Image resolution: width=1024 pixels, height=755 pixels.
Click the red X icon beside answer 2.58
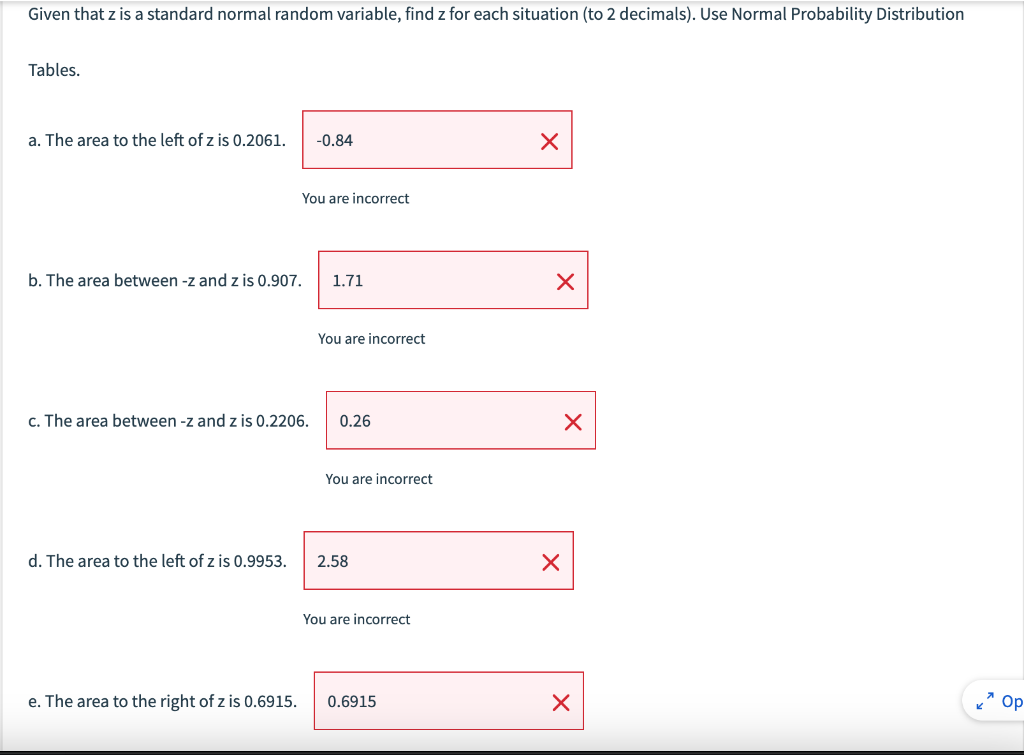(x=549, y=562)
